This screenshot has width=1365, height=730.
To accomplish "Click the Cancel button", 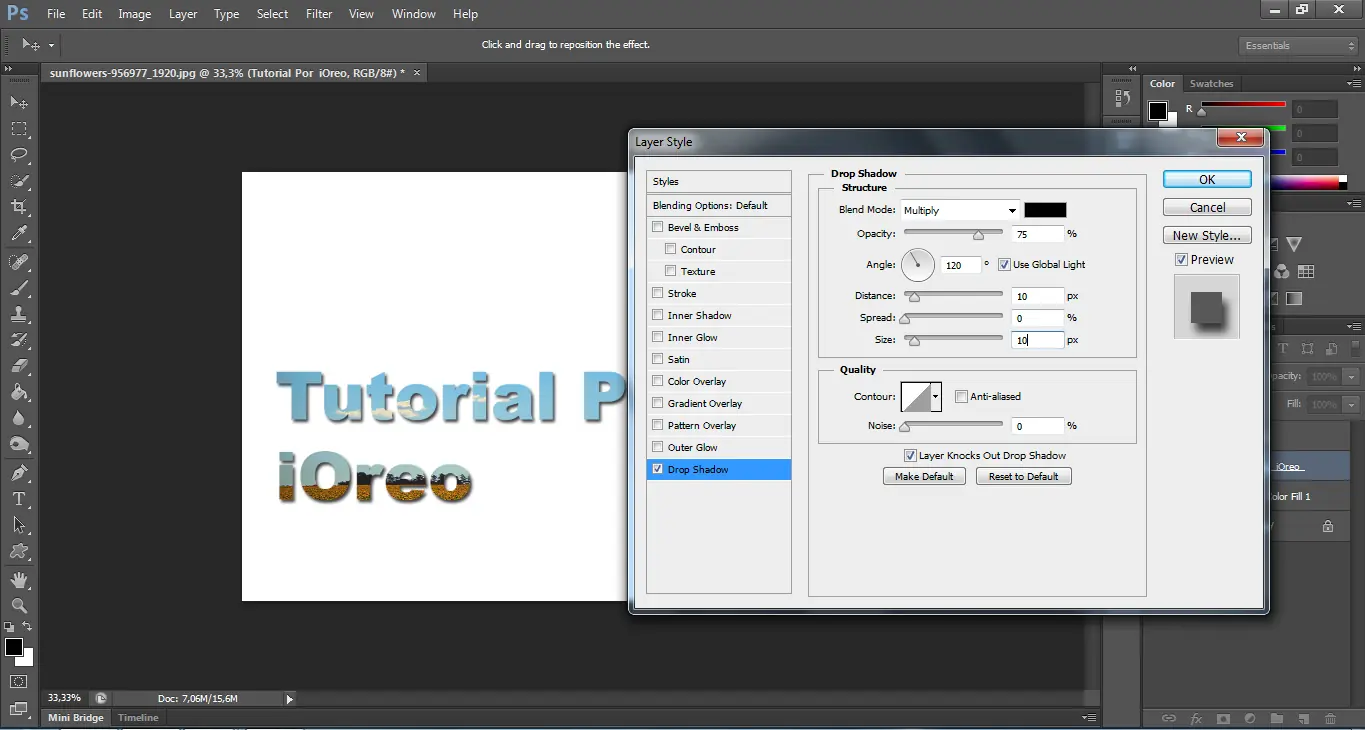I will click(x=1207, y=207).
